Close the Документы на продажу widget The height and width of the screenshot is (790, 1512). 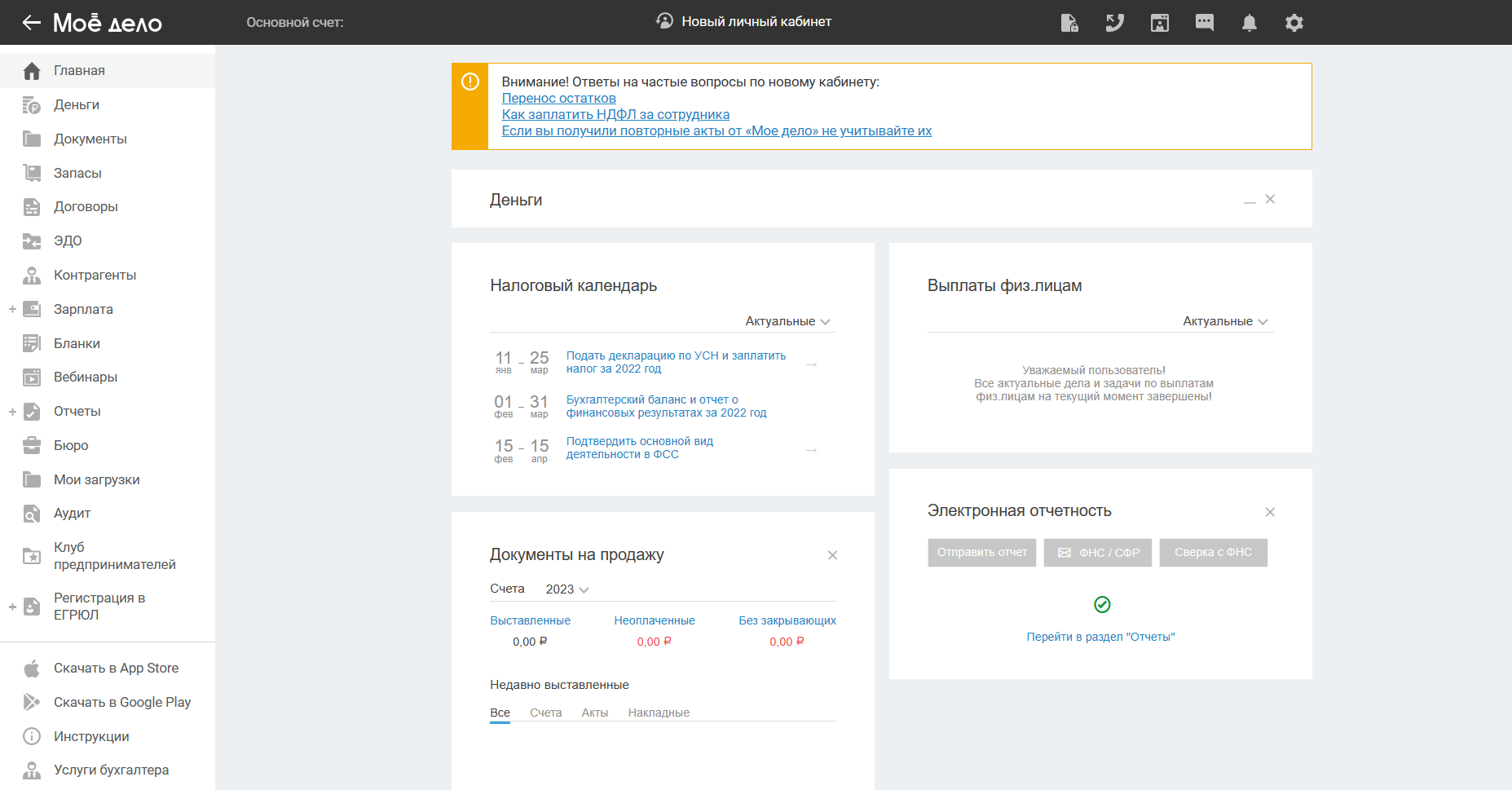click(832, 555)
